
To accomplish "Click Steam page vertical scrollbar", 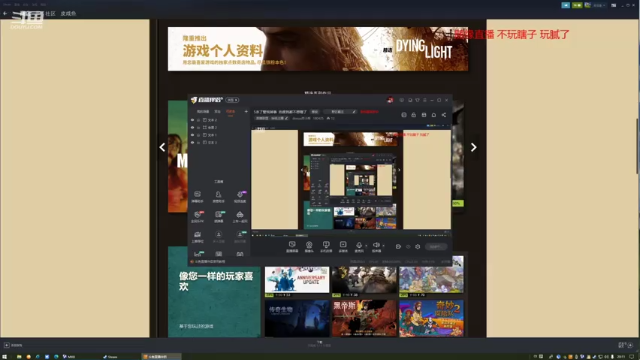I will coord(638,145).
